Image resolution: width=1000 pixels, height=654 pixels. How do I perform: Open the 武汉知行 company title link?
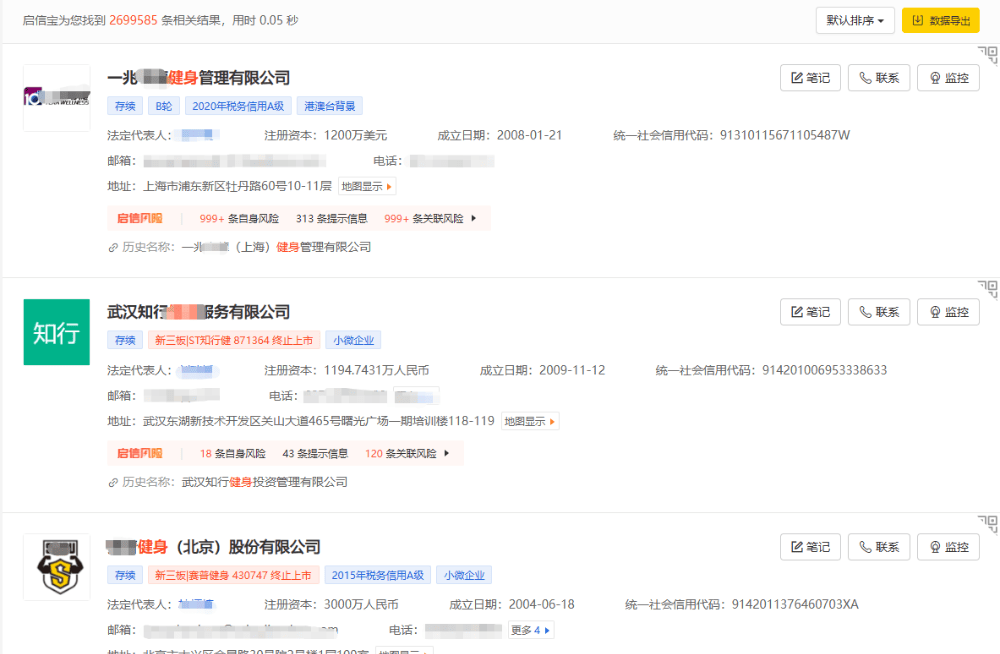[x=198, y=312]
